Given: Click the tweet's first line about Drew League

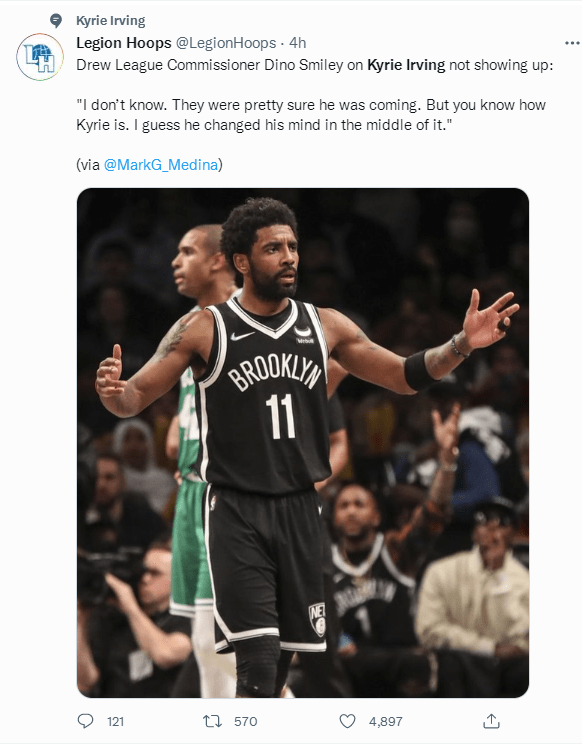Looking at the screenshot, I should [315, 65].
